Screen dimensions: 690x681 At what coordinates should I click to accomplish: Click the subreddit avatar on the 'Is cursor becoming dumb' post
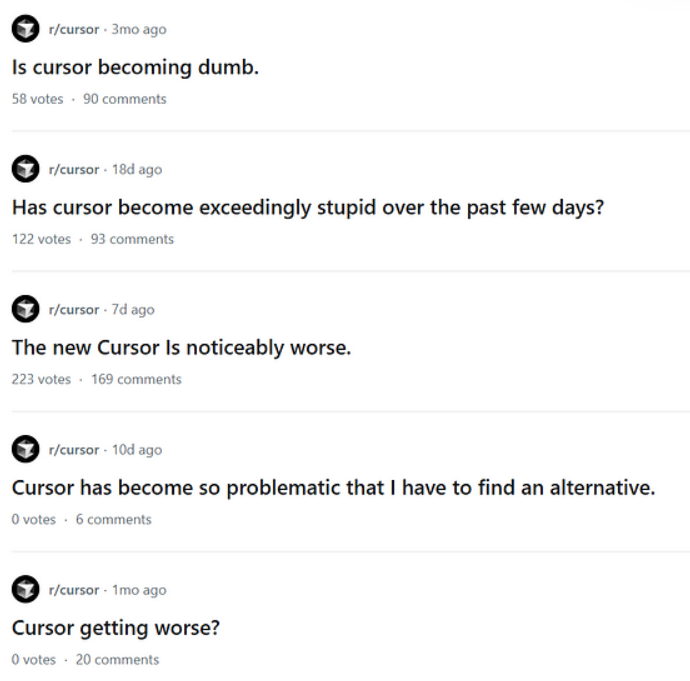click(x=26, y=30)
